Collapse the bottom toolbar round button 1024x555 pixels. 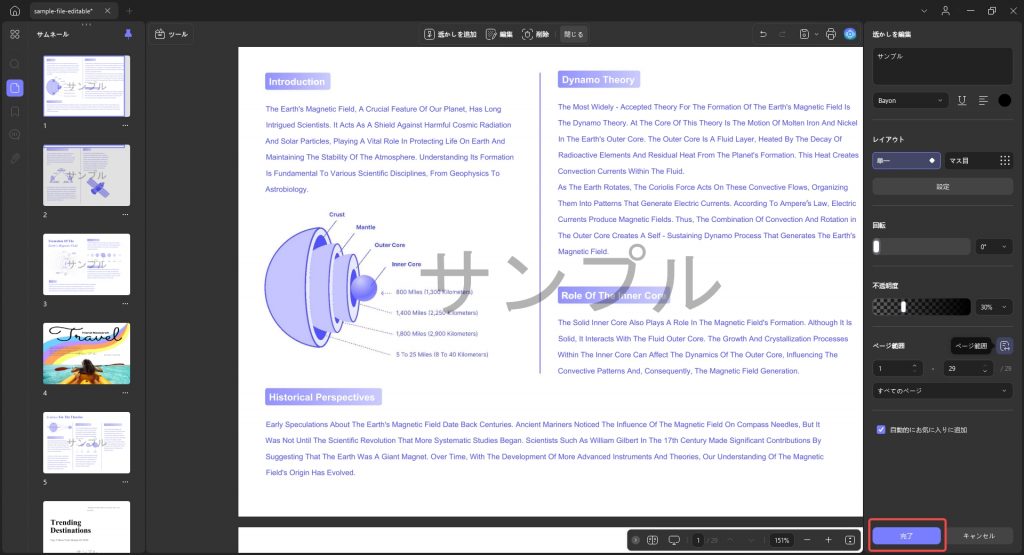click(635, 540)
